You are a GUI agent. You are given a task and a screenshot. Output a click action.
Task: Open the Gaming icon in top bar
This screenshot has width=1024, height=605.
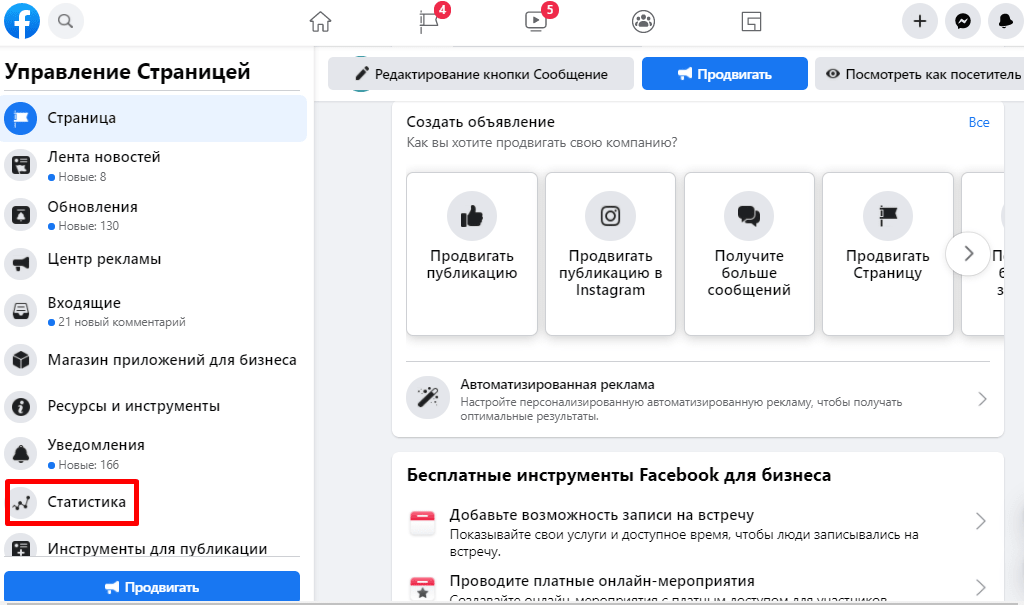click(x=750, y=21)
